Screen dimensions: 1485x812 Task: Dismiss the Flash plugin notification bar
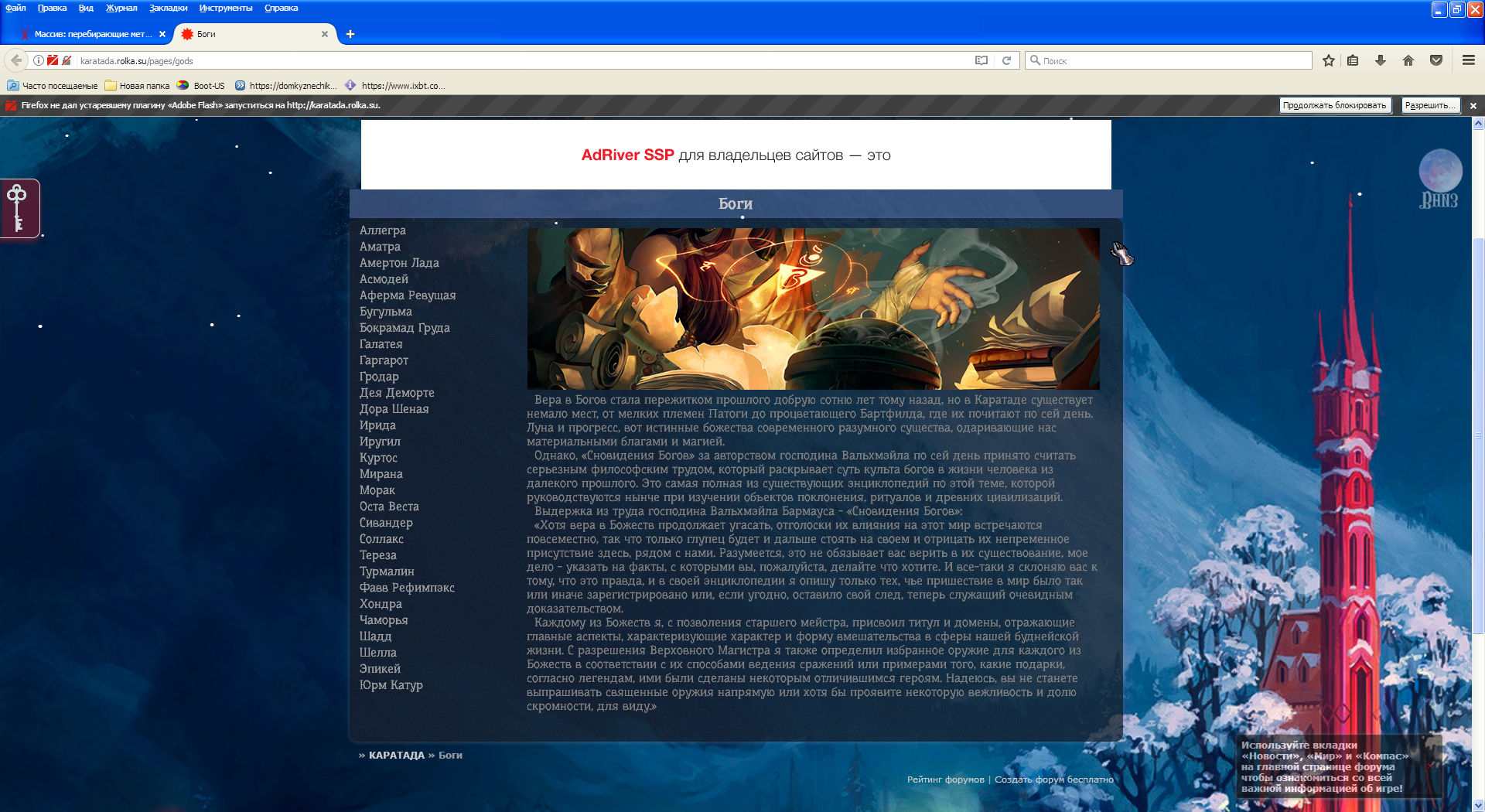1473,105
